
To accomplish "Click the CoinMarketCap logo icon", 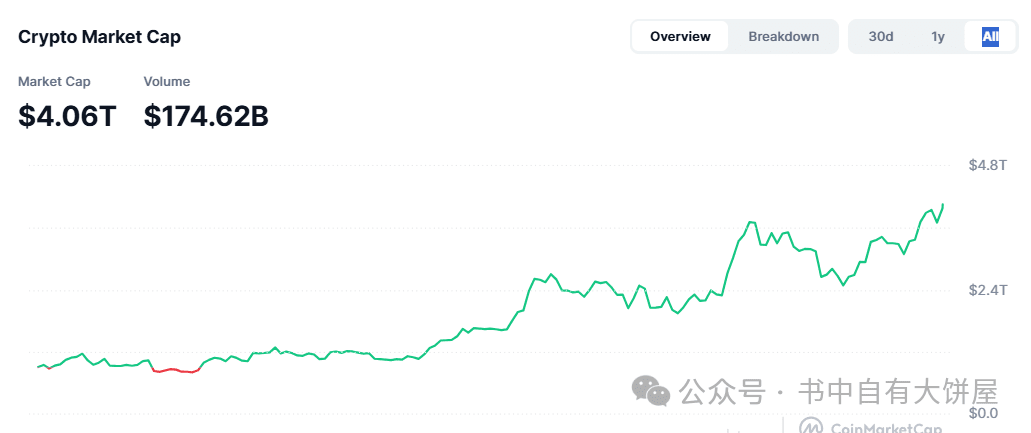I will (813, 427).
